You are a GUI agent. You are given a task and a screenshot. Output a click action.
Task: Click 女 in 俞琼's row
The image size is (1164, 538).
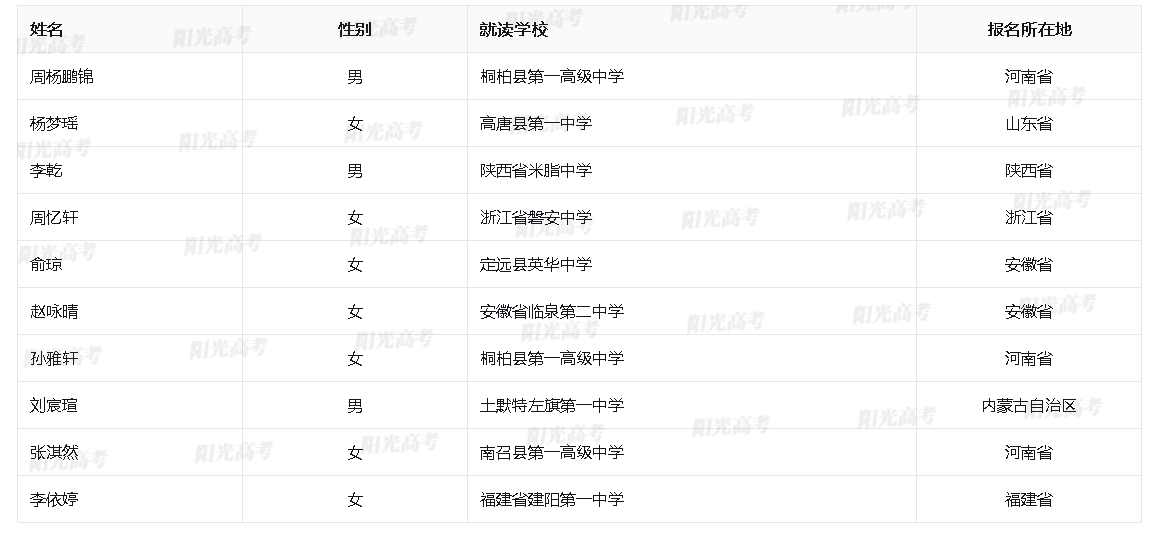tap(355, 265)
